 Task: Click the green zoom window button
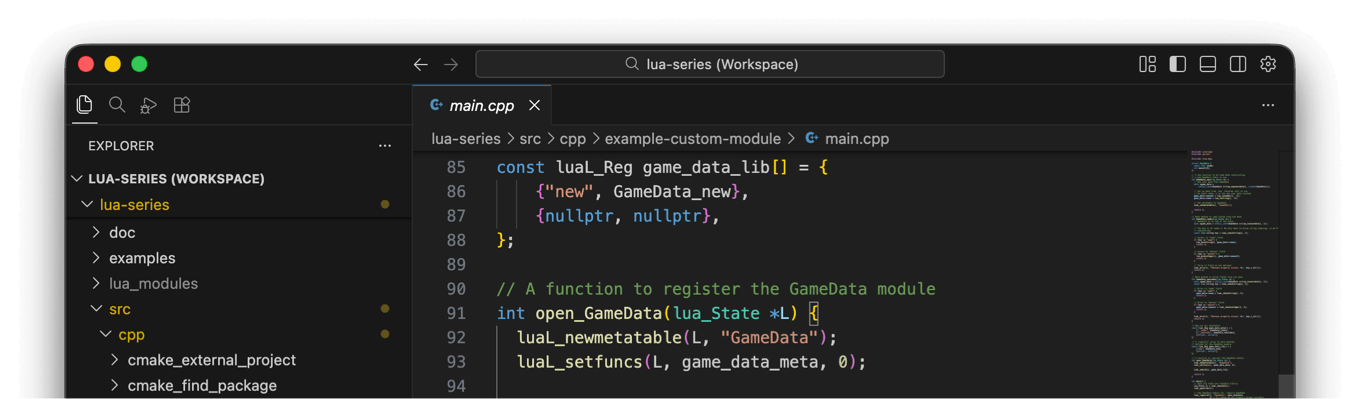140,64
